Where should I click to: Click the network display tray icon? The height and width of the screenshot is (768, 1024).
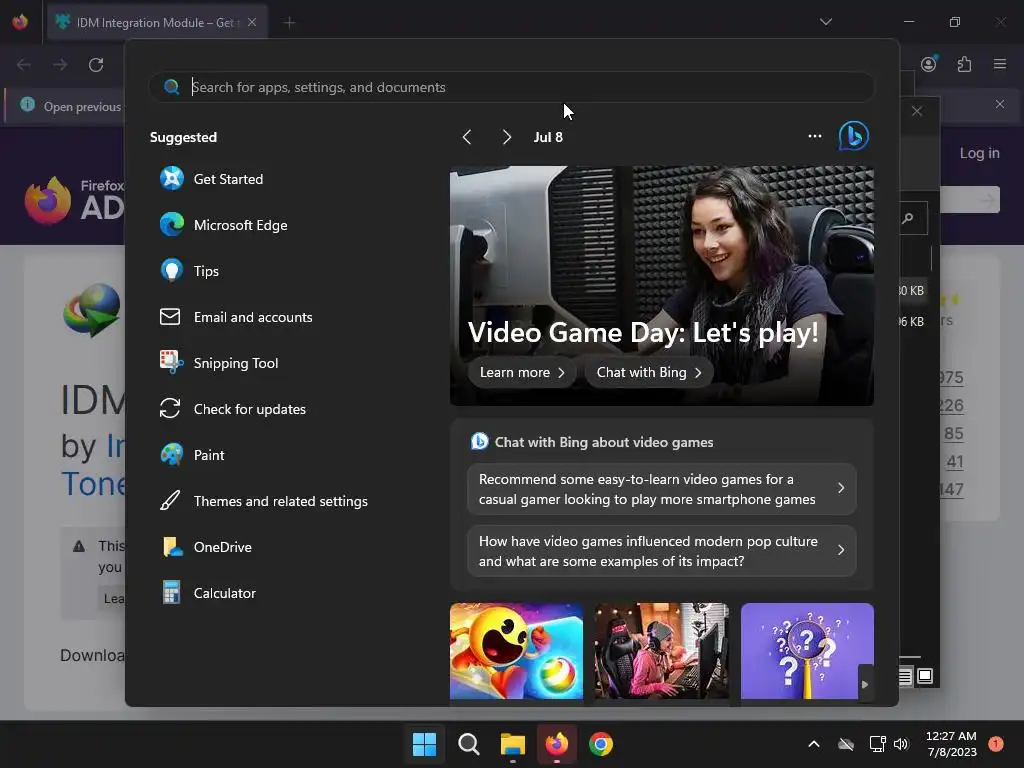click(x=877, y=744)
